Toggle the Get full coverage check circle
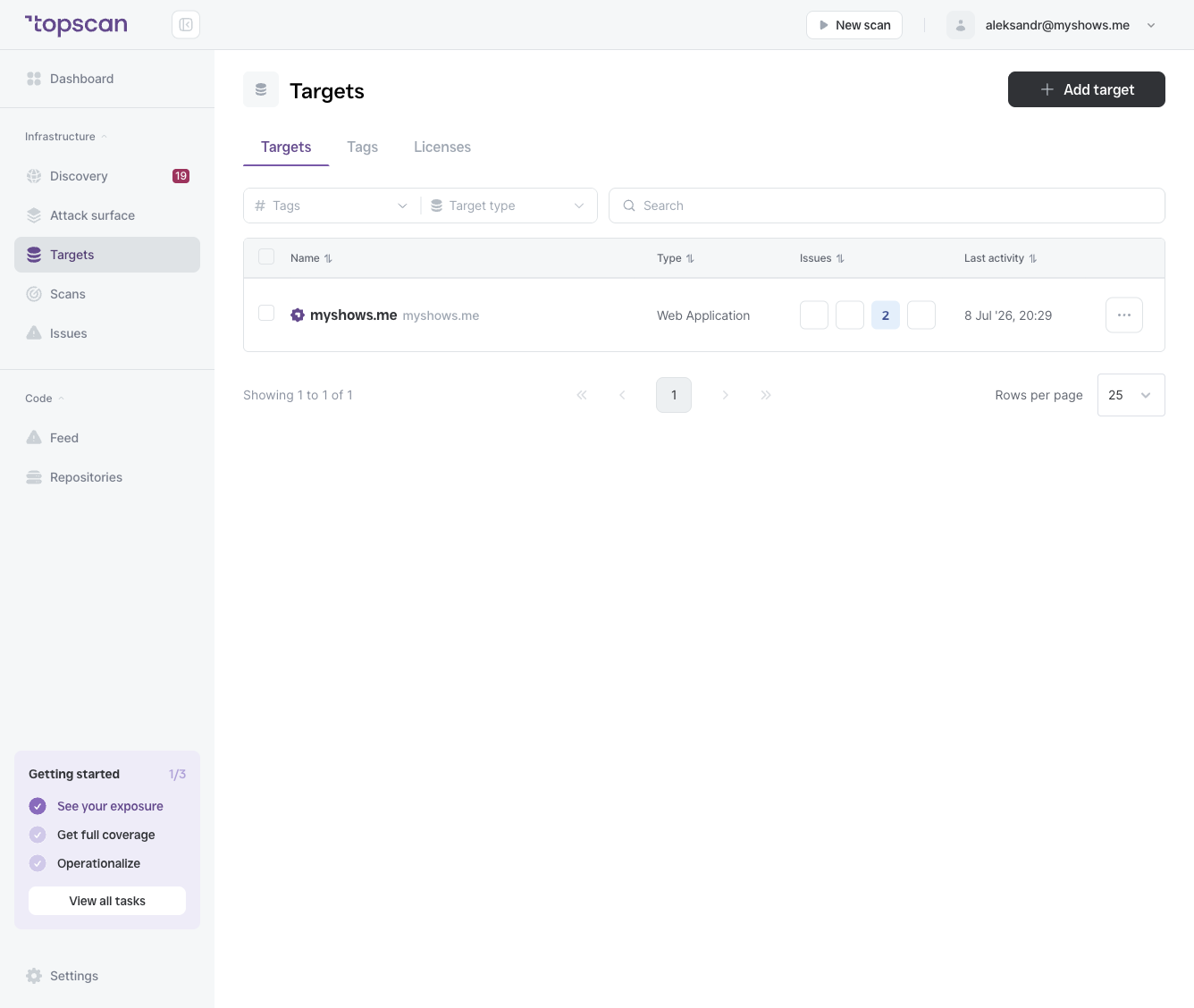The width and height of the screenshot is (1194, 1008). click(38, 835)
